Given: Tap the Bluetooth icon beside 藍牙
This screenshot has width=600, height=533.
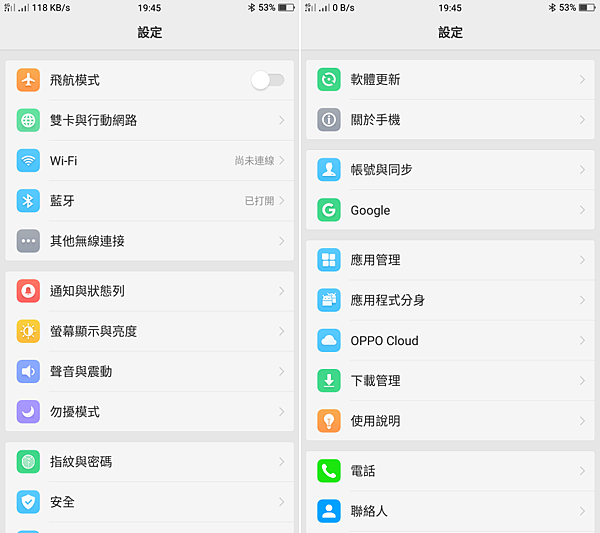Looking at the screenshot, I should (28, 201).
